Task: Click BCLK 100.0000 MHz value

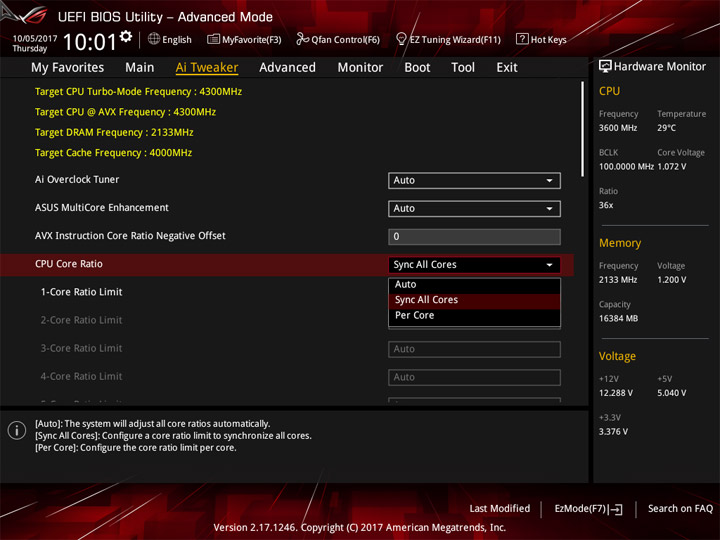Action: pyautogui.click(x=626, y=167)
